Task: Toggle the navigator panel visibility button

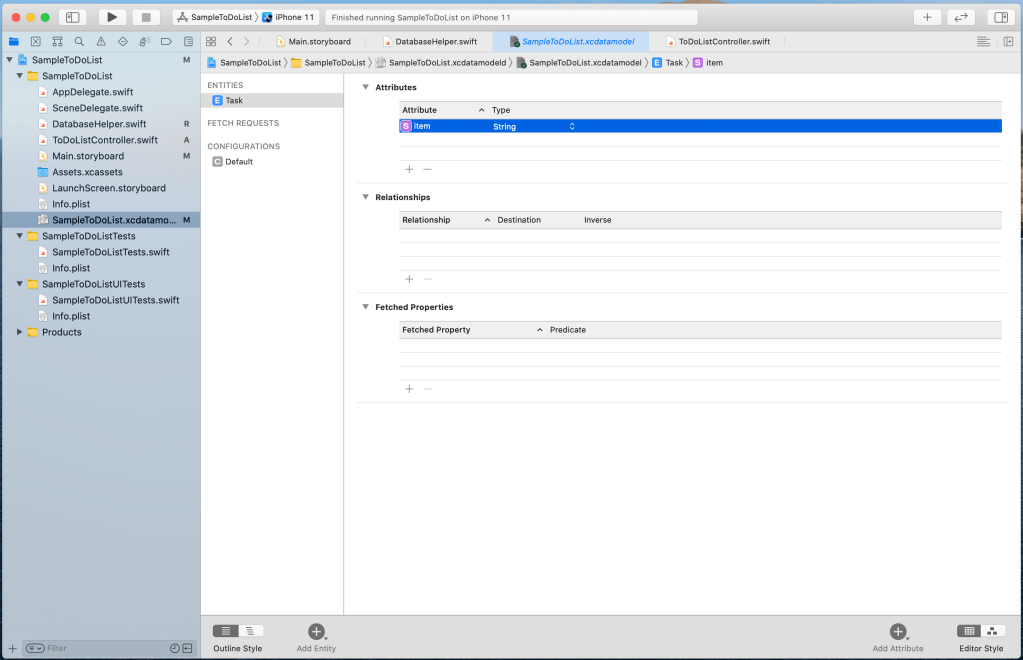Action: pos(72,17)
